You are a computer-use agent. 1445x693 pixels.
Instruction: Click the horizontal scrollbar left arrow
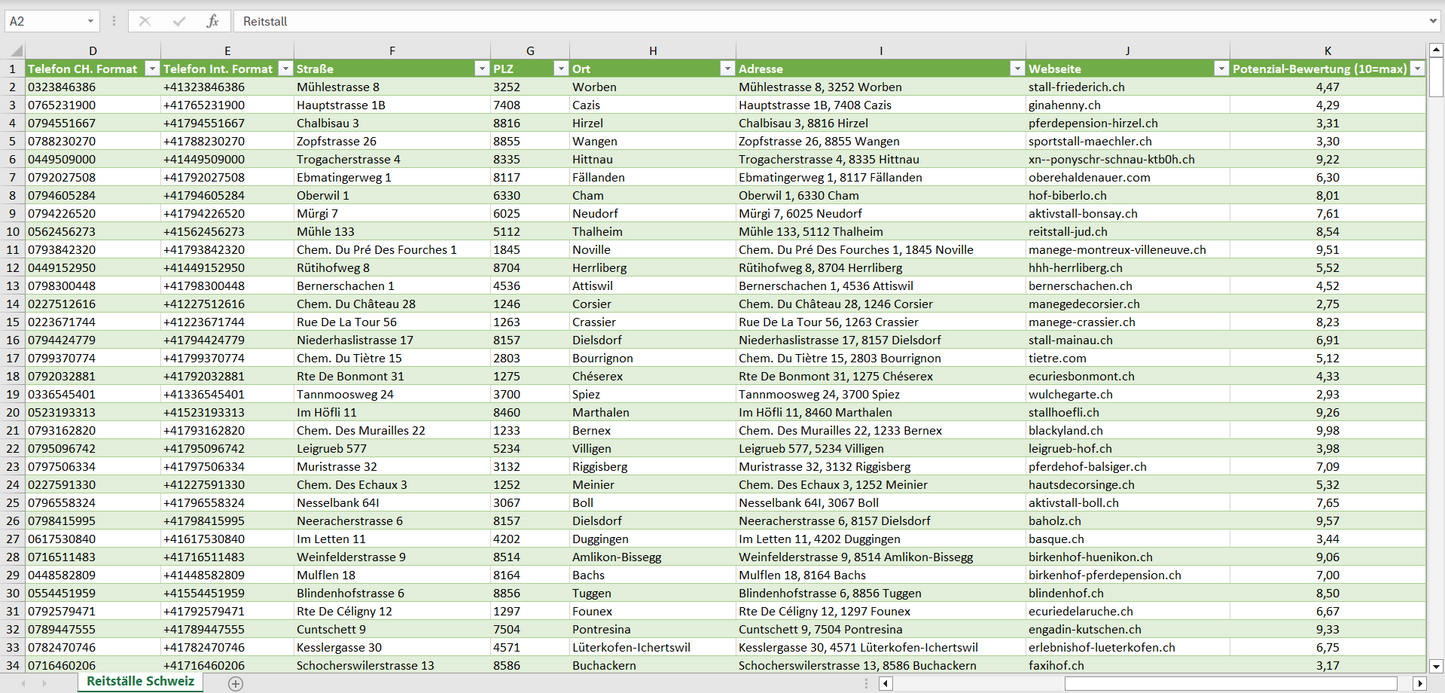click(885, 683)
